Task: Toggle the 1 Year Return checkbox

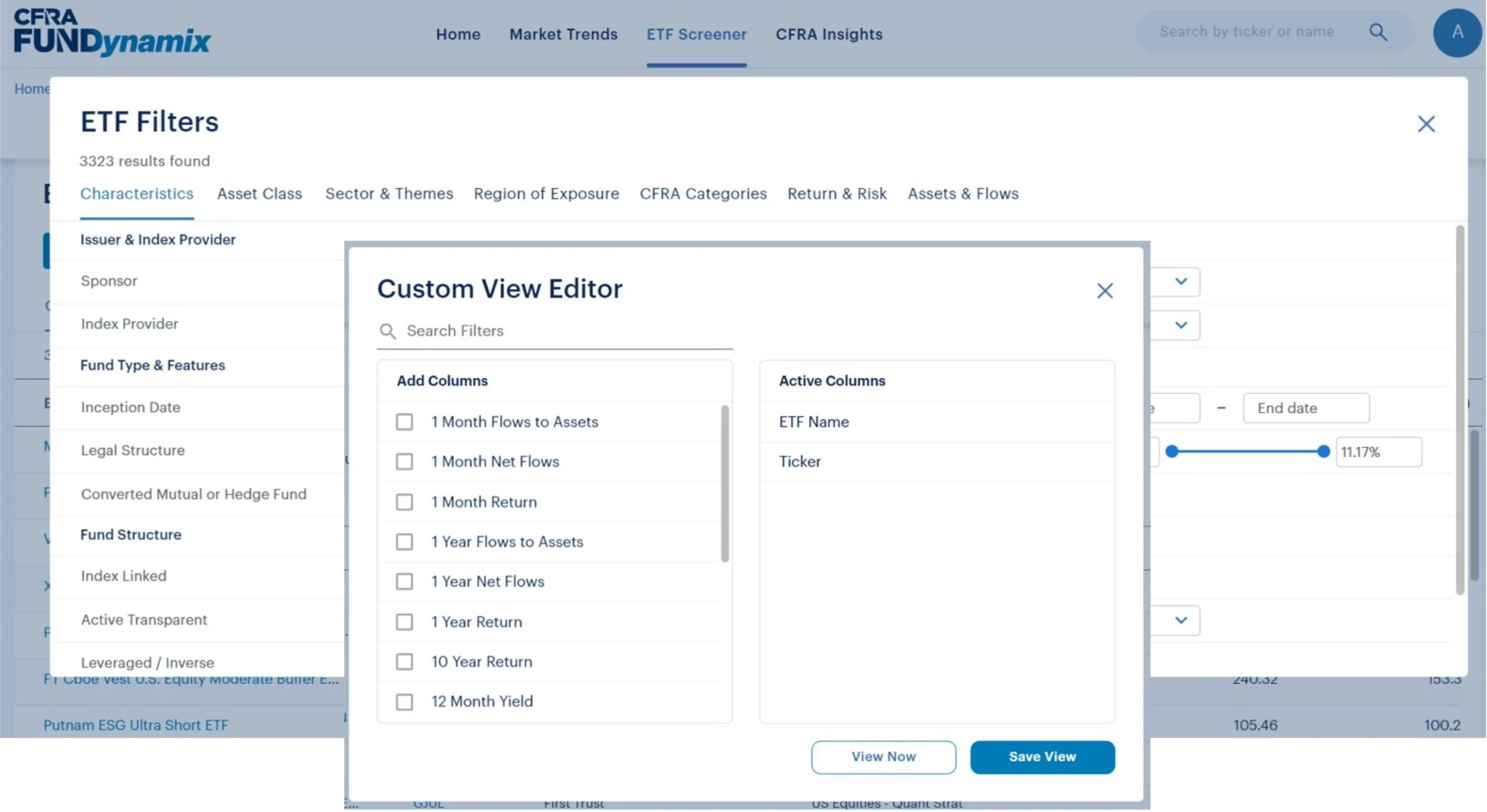Action: pos(404,622)
